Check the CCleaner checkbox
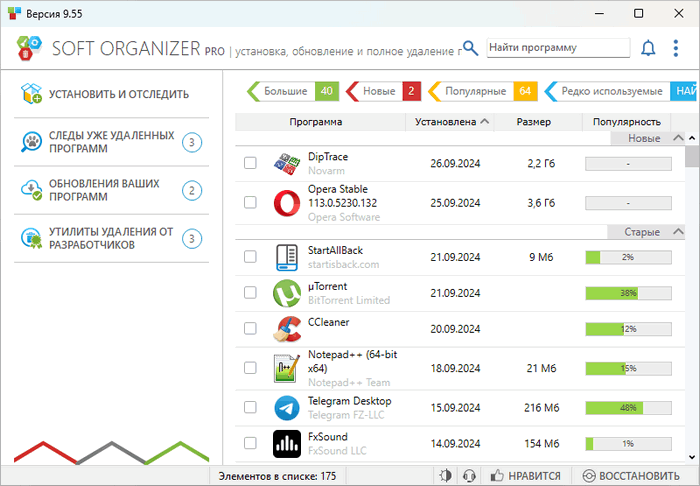 pos(250,328)
